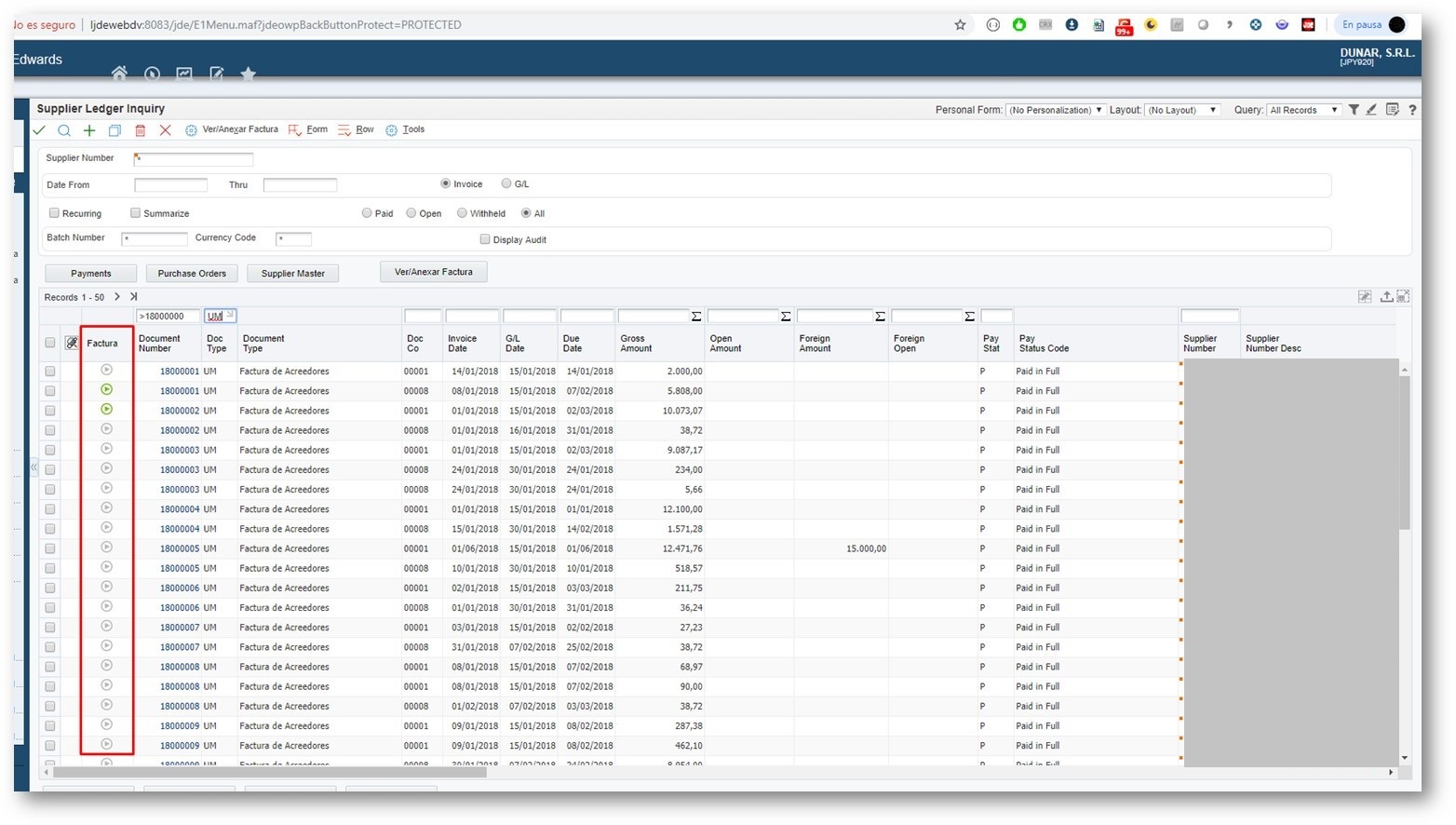Click the Copy records icon
The image size is (1456, 825).
tap(115, 130)
